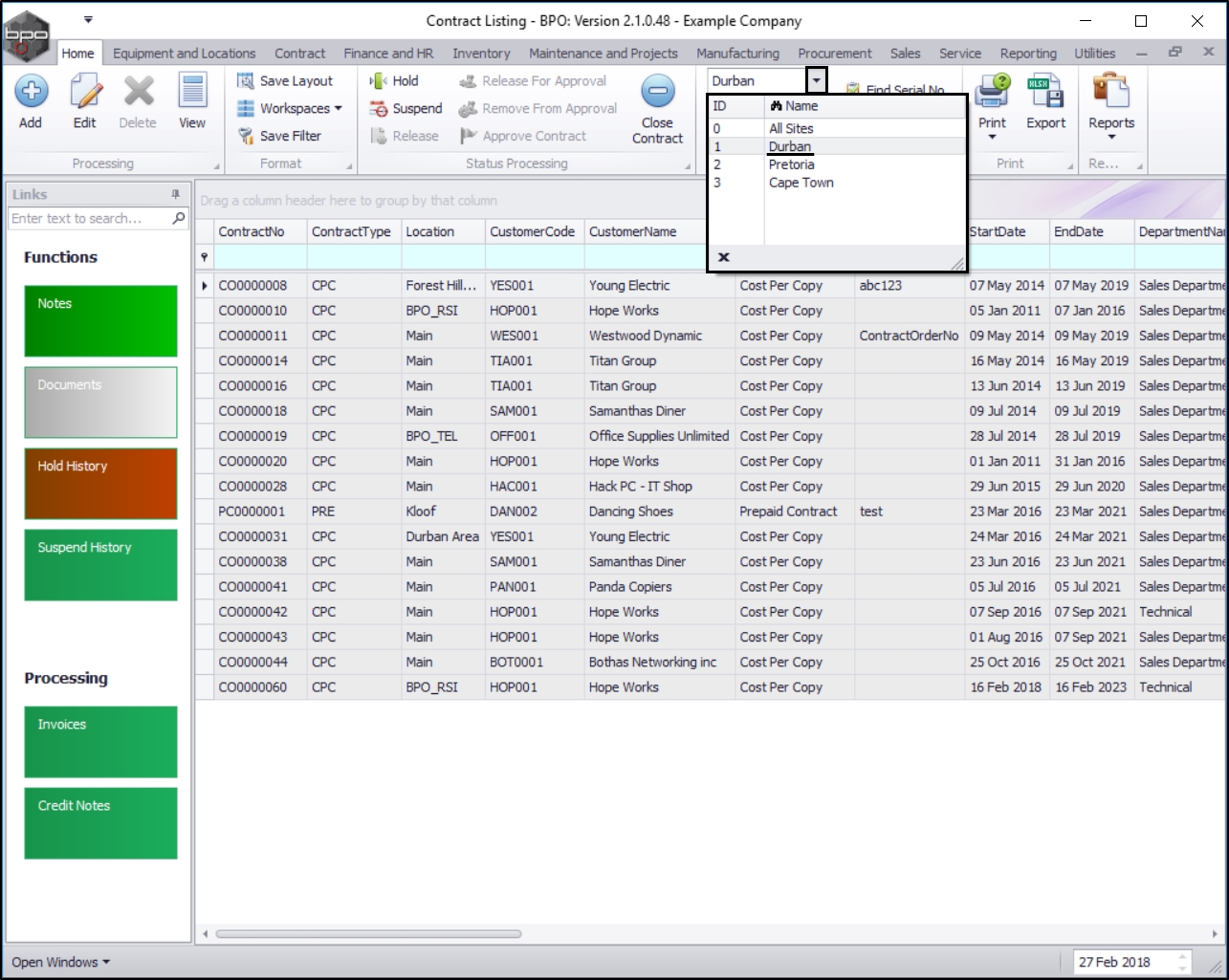
Task: Open the Open Windows dropdown
Action: pos(60,962)
